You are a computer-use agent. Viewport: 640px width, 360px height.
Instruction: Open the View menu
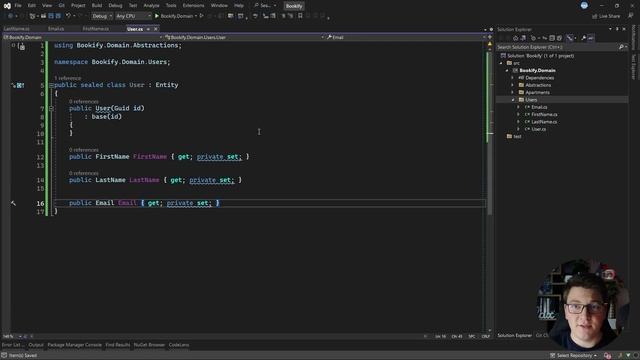[x=47, y=6]
